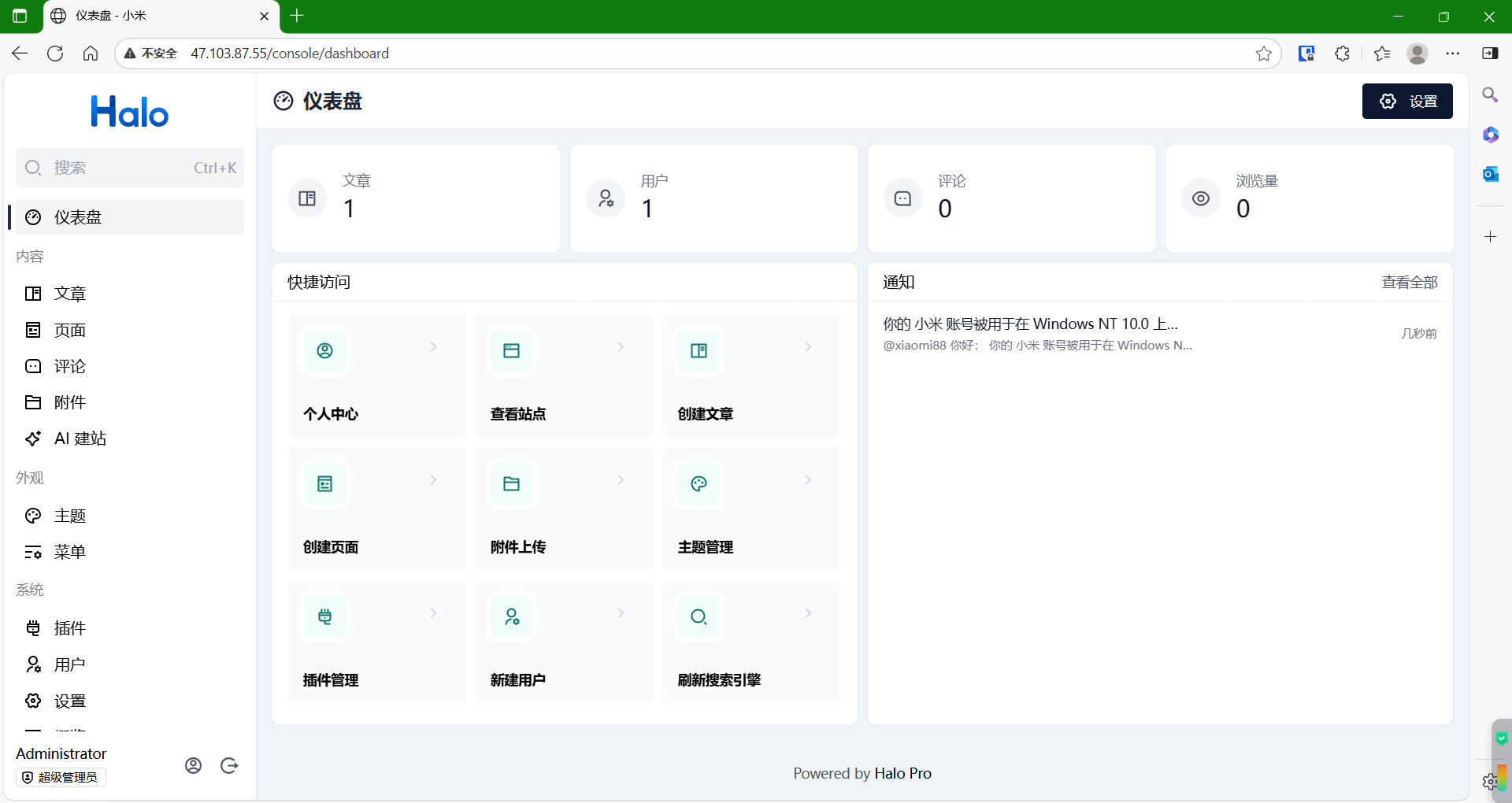Click the Halo logo in the sidebar
The image size is (1512, 803).
130,112
